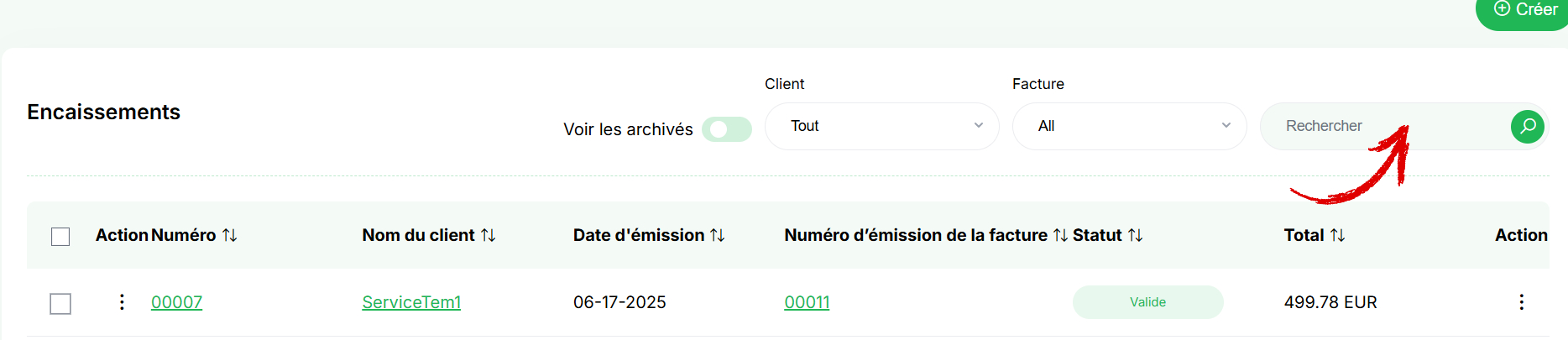
Task: Check the select-all header checkbox
Action: (x=60, y=237)
